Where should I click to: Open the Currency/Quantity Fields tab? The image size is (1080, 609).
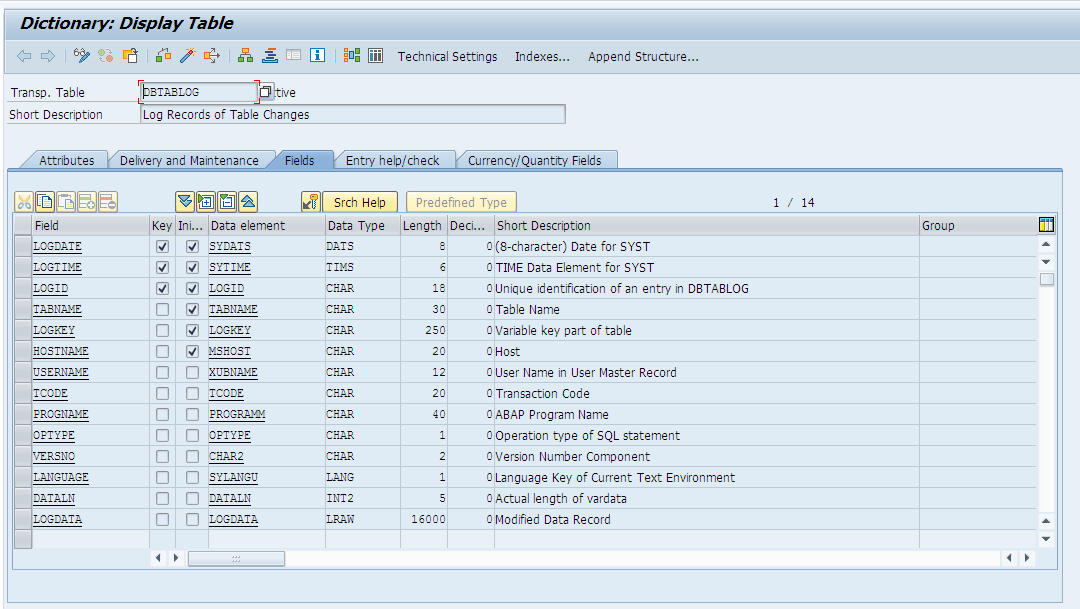tap(537, 159)
